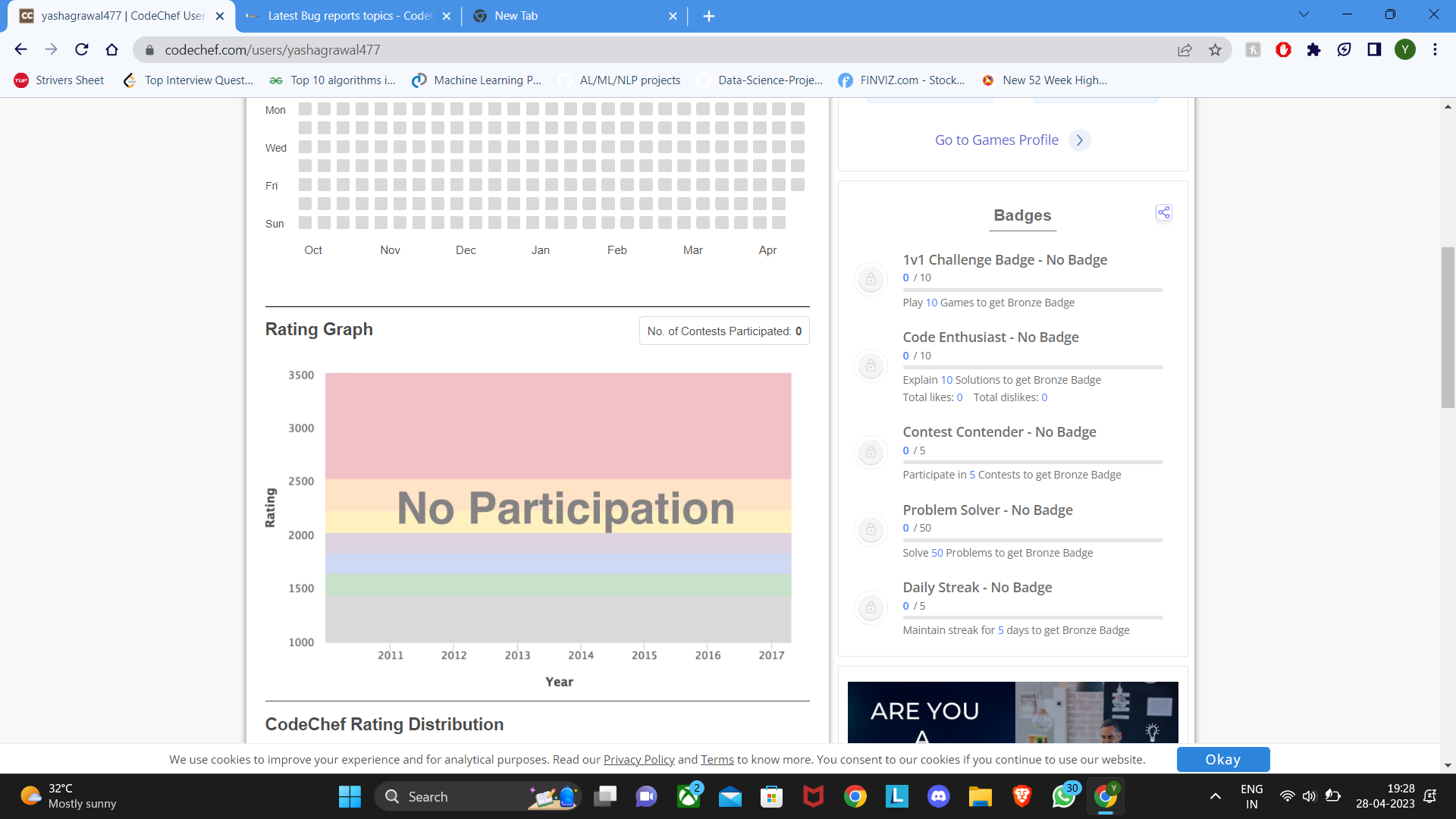Open WhatsApp from the taskbar
This screenshot has width=1456, height=819.
tap(1063, 796)
